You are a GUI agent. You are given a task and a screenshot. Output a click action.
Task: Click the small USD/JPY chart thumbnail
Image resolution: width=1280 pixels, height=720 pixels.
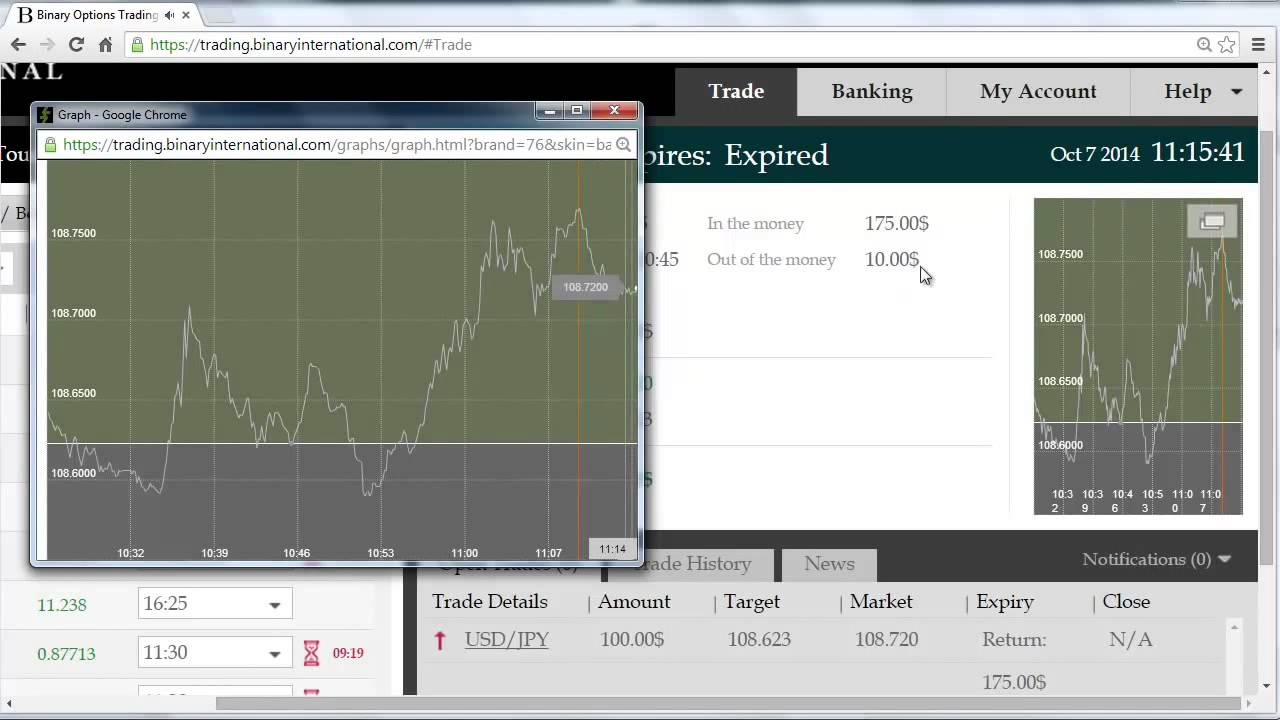tap(1138, 356)
